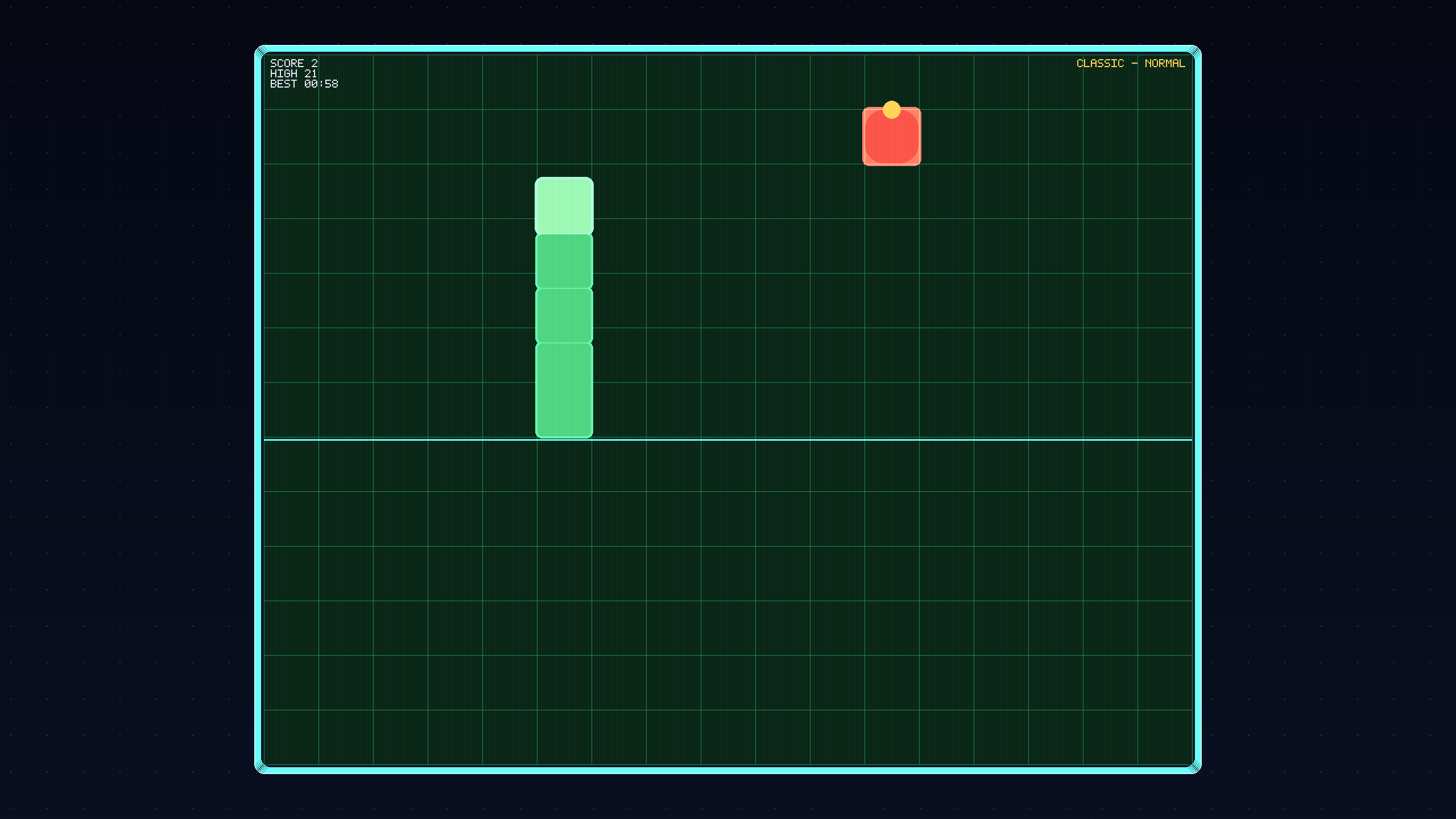Click the cyan top border of the board
The width and height of the screenshot is (1456, 819).
click(x=728, y=49)
